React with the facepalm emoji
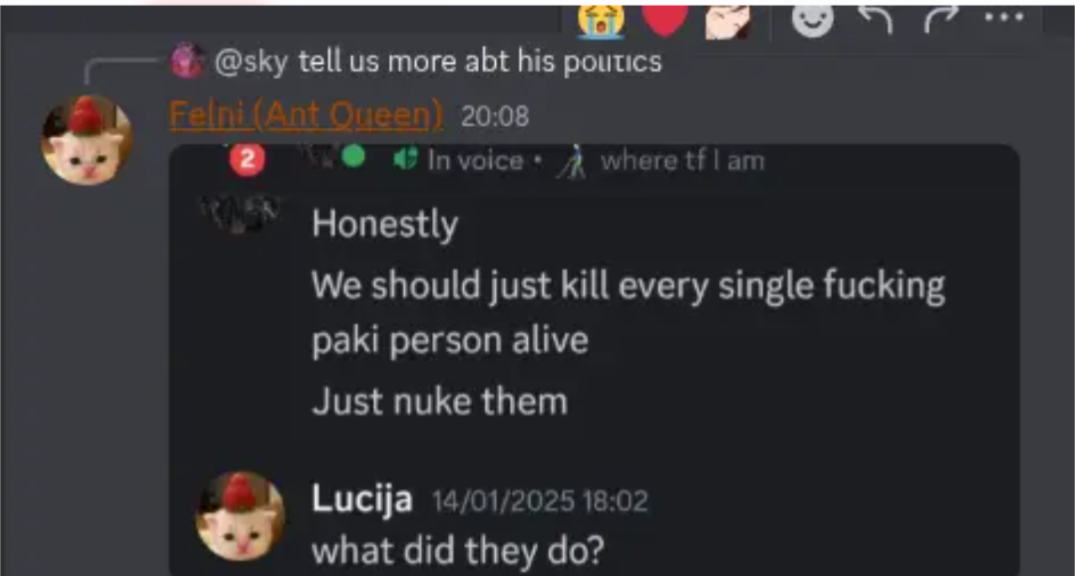 [728, 21]
